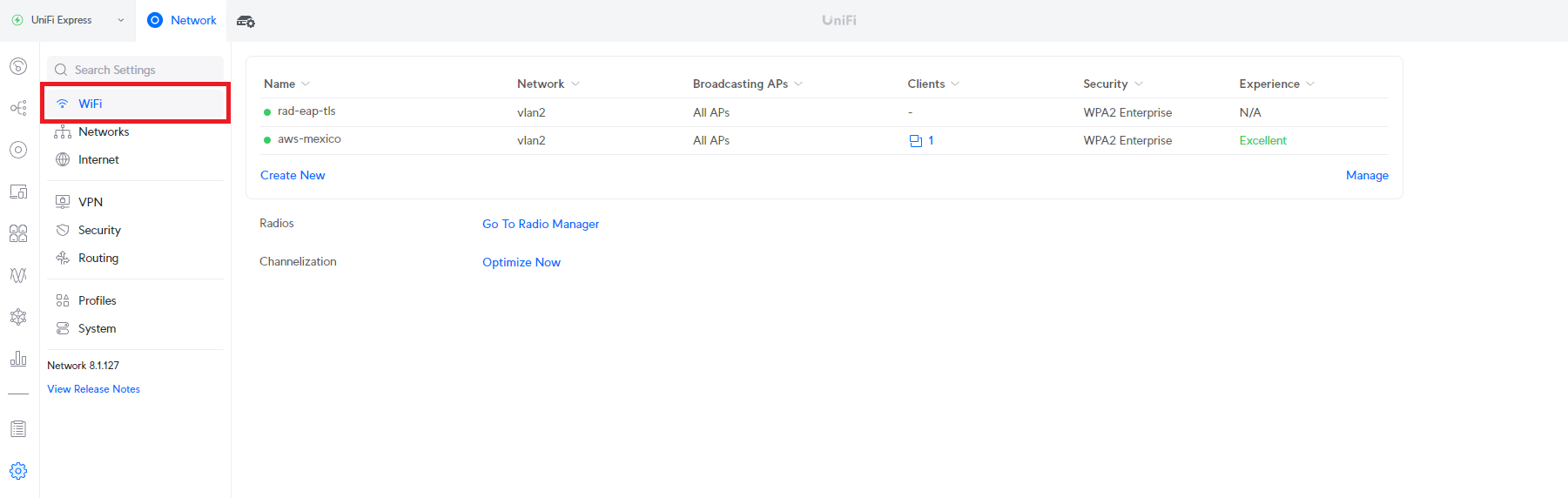1568x498 pixels.
Task: Open the aws-mexico WiFi entry
Action: click(x=309, y=139)
